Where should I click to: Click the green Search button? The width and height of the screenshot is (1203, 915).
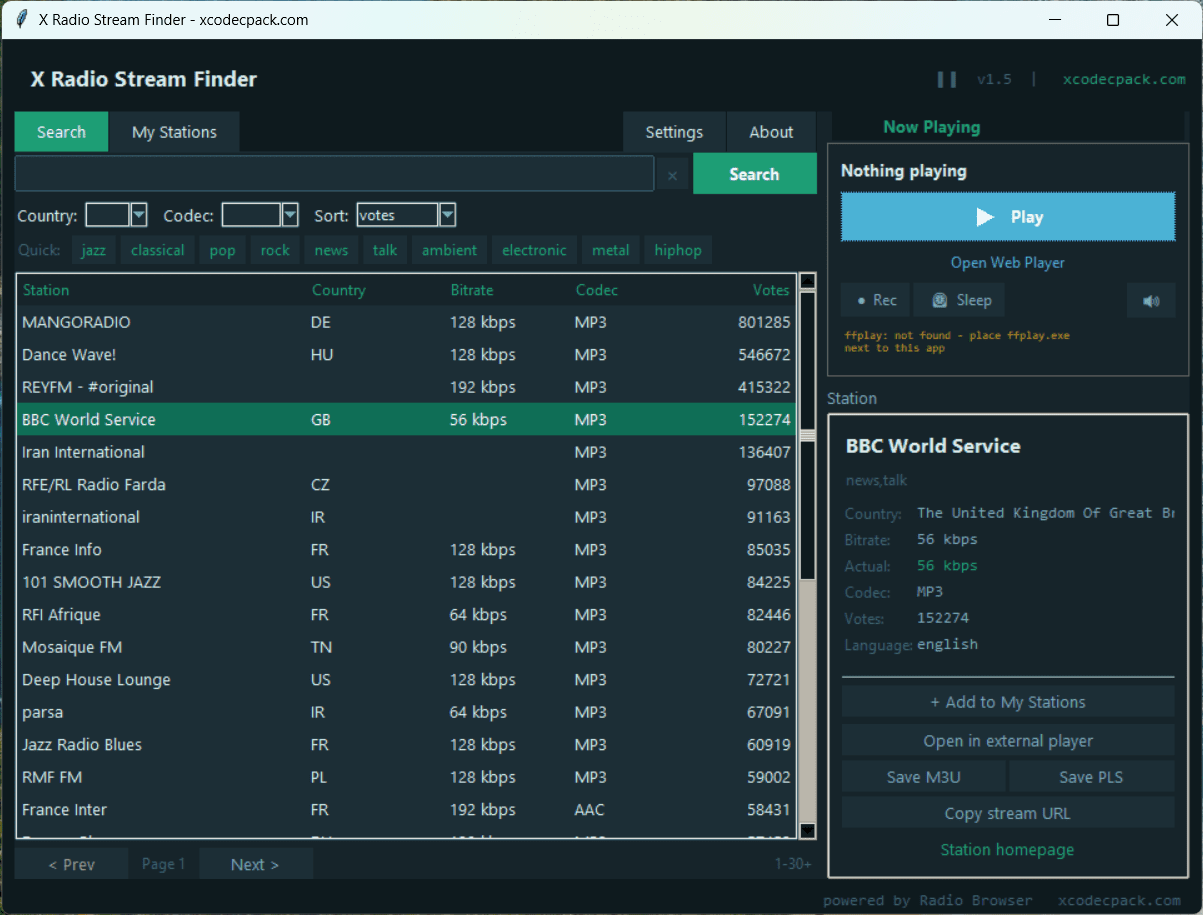[x=754, y=174]
